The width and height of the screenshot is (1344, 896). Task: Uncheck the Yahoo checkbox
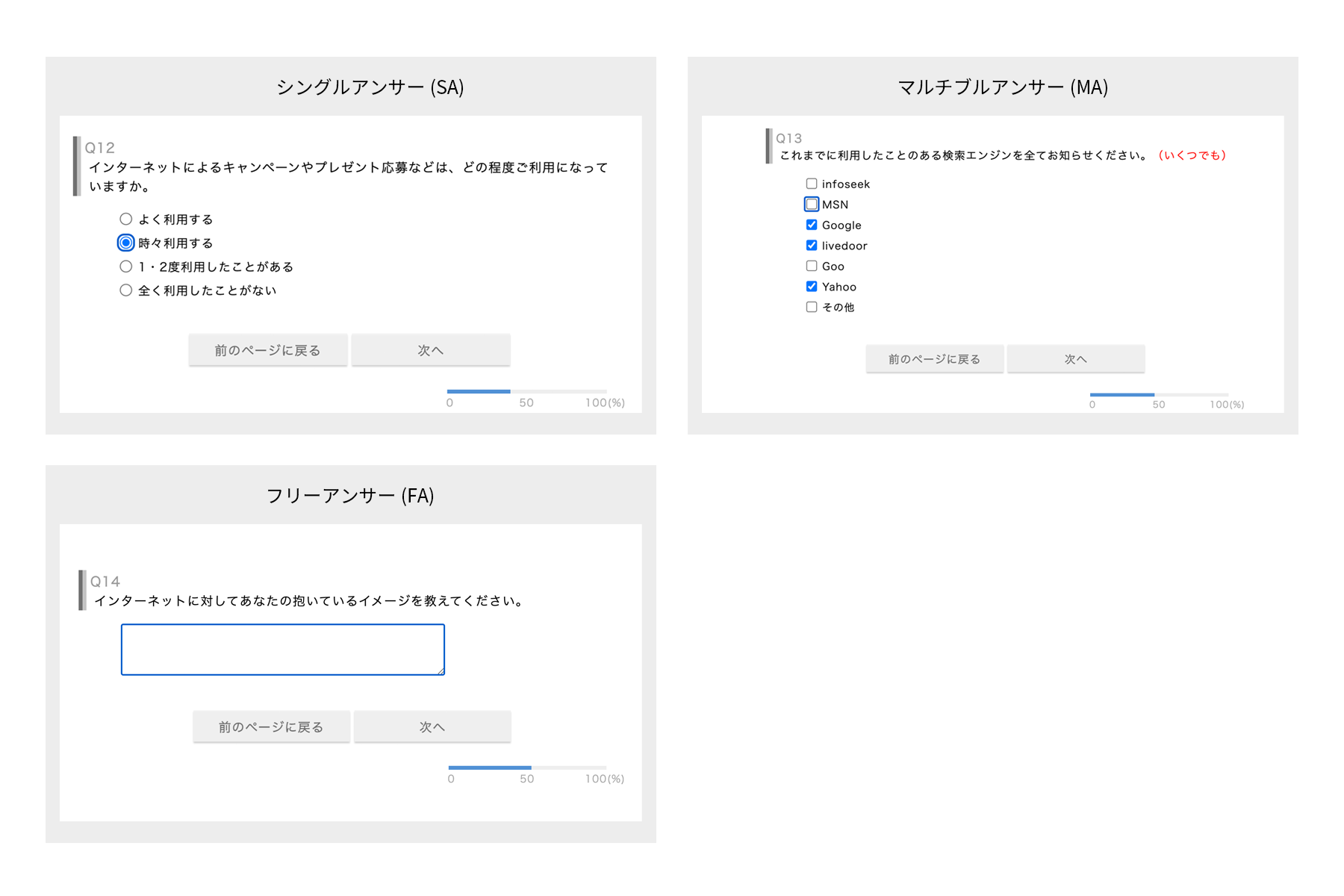coord(812,287)
